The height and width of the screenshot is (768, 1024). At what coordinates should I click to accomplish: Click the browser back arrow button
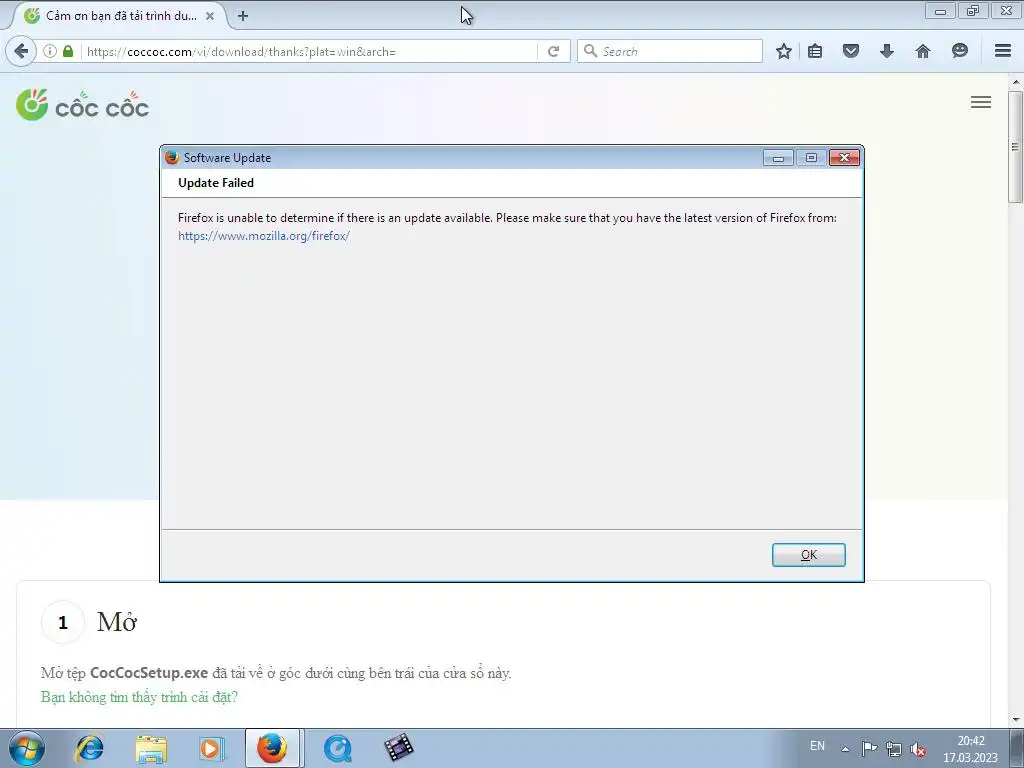click(21, 51)
